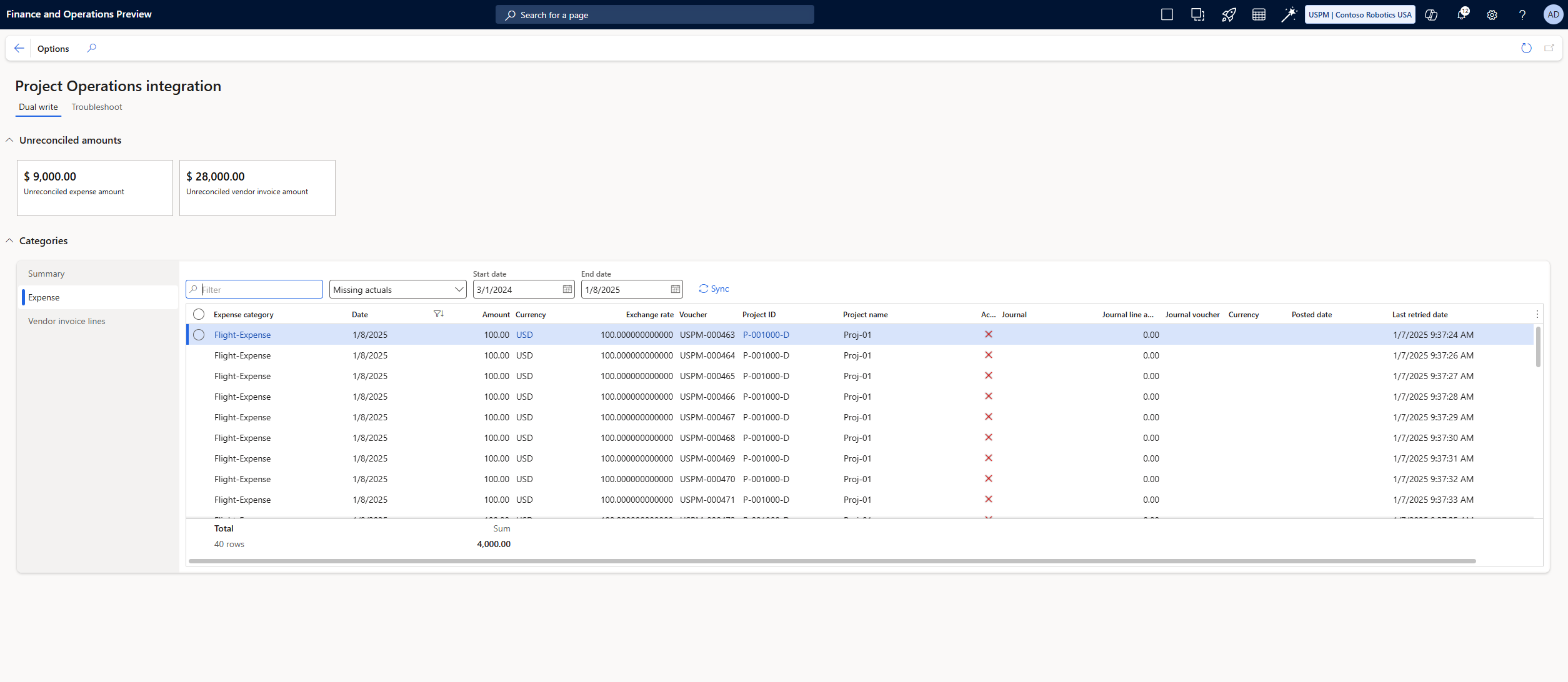Click the refresh page icon
The image size is (1568, 682).
(1526, 48)
